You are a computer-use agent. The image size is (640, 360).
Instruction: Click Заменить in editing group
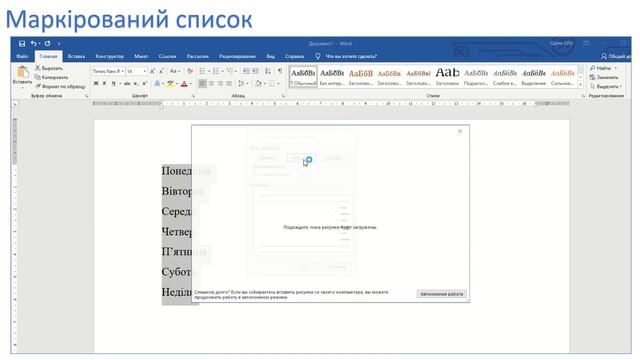pos(604,77)
